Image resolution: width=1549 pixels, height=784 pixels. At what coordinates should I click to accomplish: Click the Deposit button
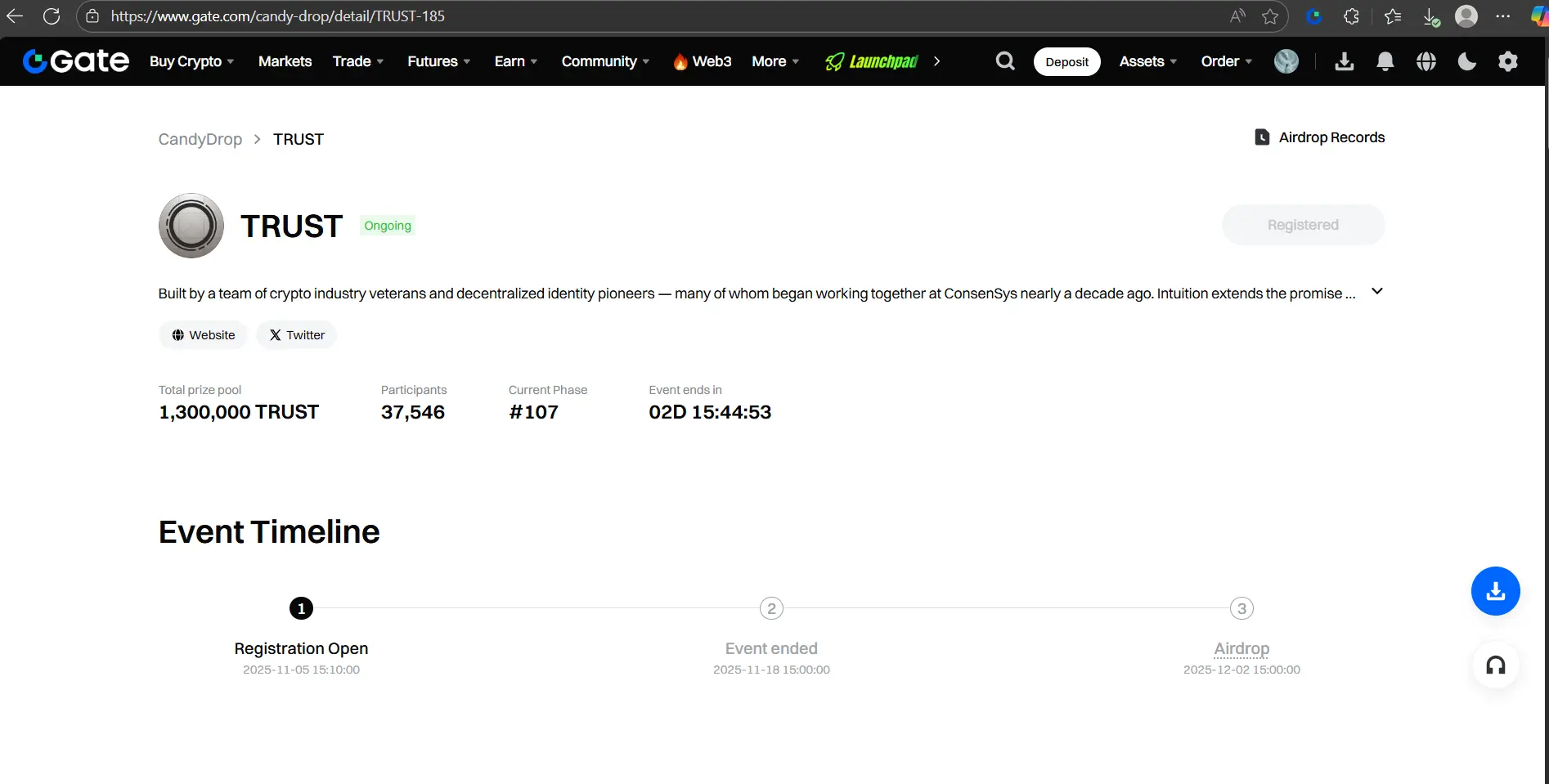(1067, 62)
